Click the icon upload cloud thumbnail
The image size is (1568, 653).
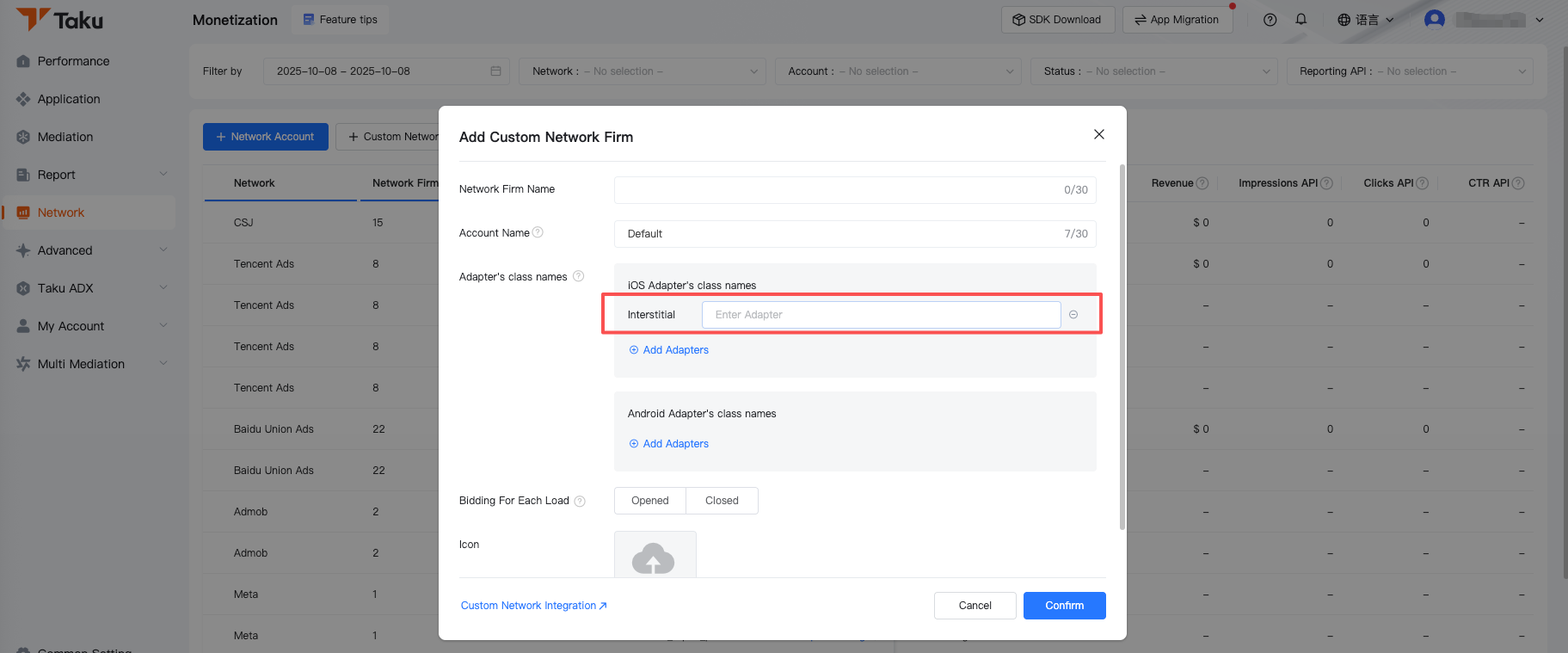654,557
